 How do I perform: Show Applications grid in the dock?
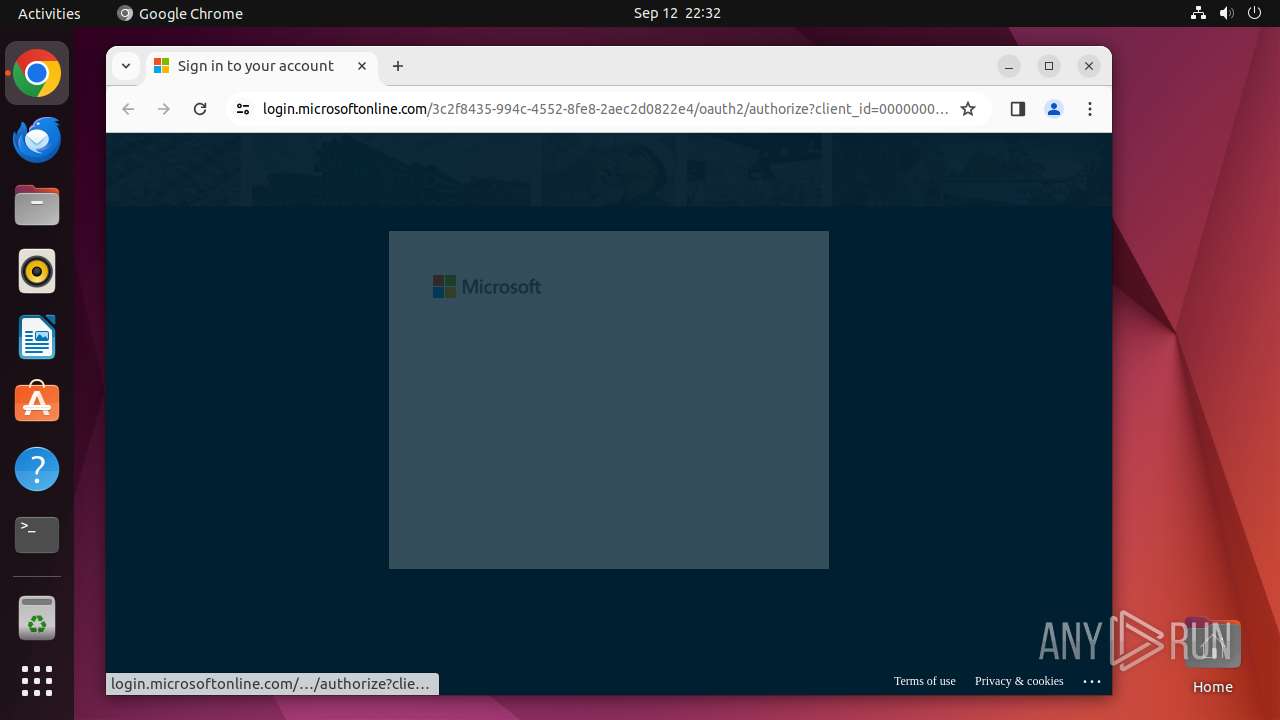tap(37, 681)
